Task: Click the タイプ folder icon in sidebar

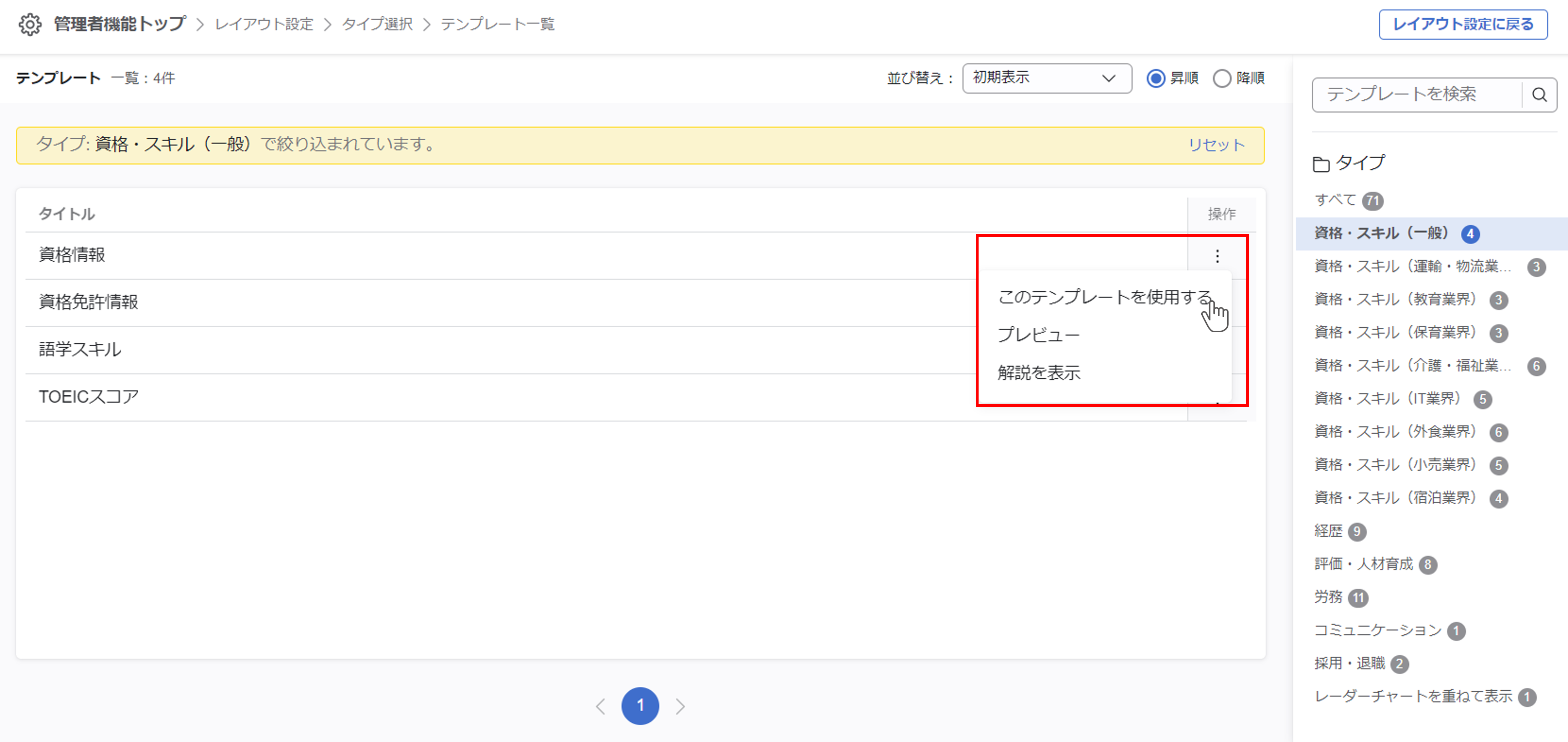Action: pyautogui.click(x=1321, y=164)
